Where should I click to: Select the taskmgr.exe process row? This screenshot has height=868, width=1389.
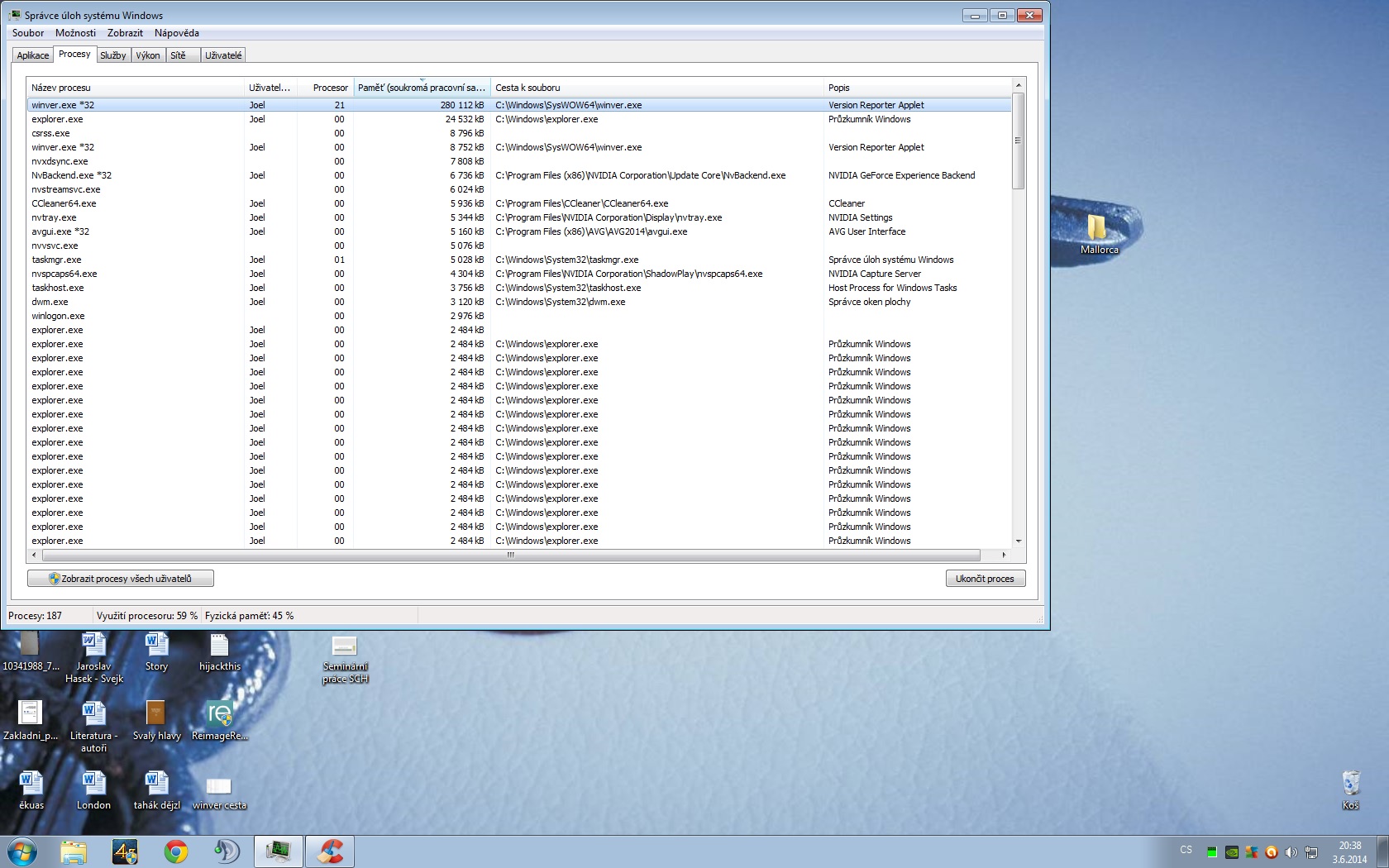coord(56,260)
